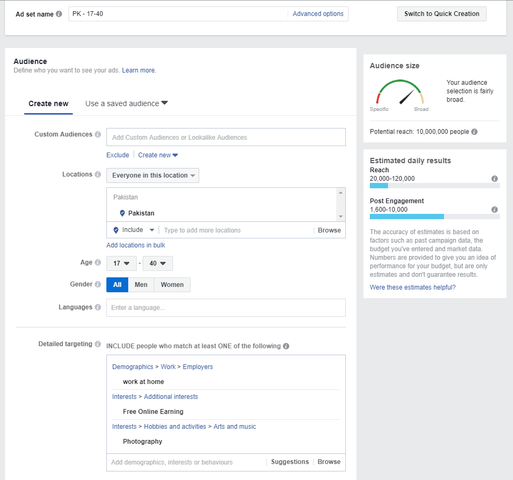Click info icon next to Age label

[x=98, y=262]
